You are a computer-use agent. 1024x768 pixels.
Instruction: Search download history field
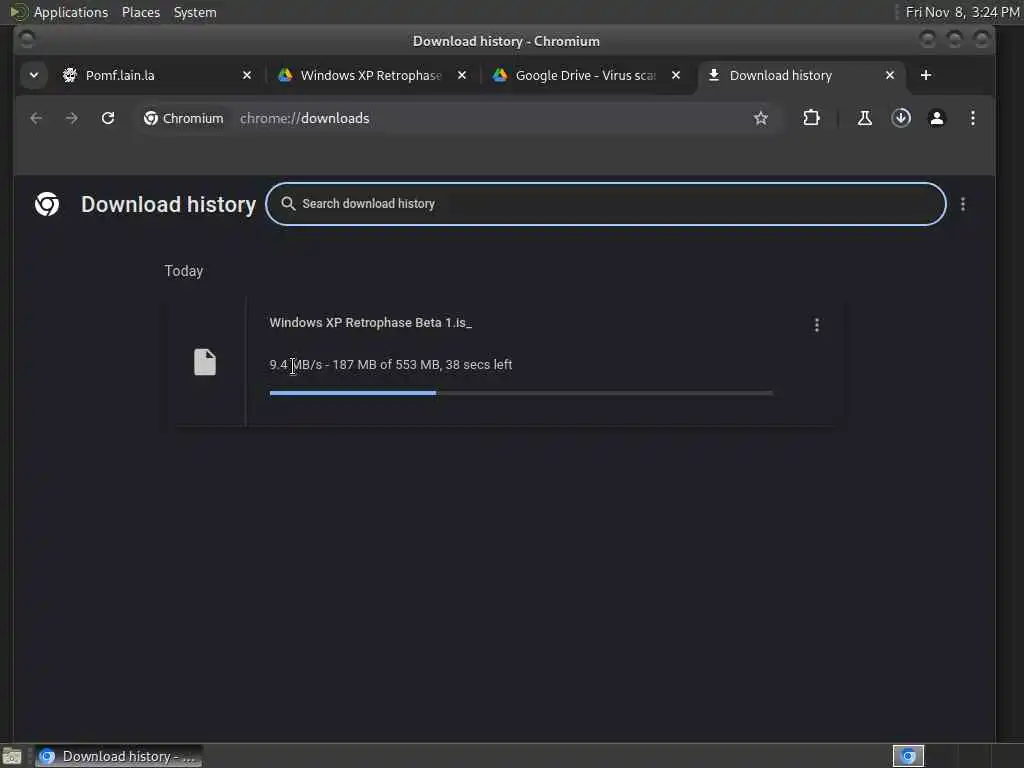605,204
